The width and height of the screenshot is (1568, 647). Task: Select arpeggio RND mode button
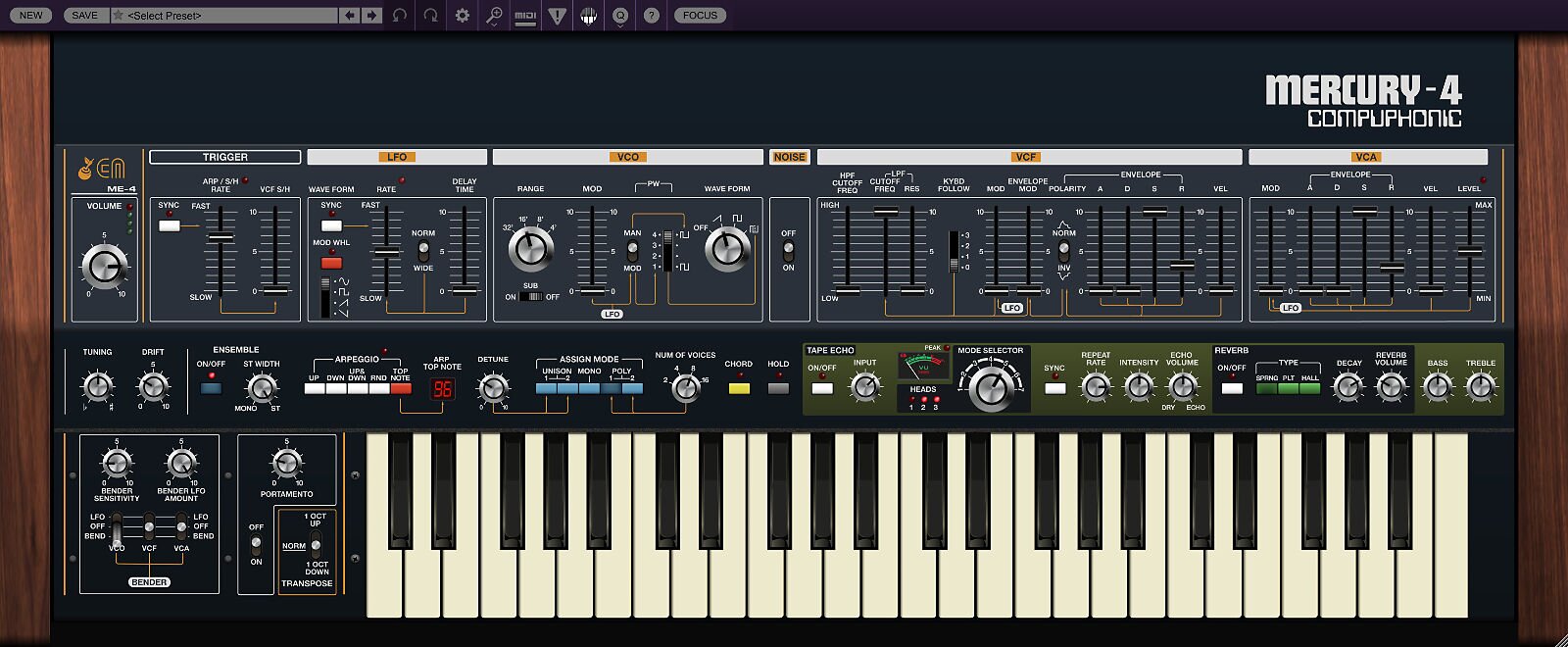pos(379,389)
